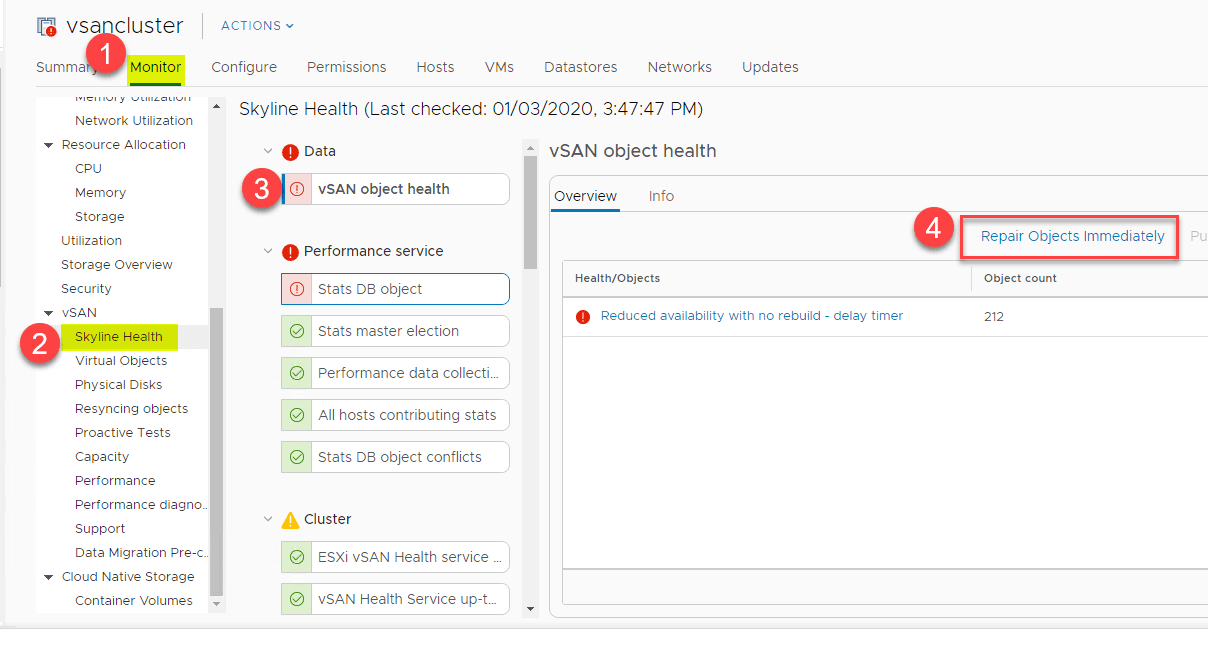Click Repair Objects Immediately link
The width and height of the screenshot is (1208, 656).
tap(1072, 236)
